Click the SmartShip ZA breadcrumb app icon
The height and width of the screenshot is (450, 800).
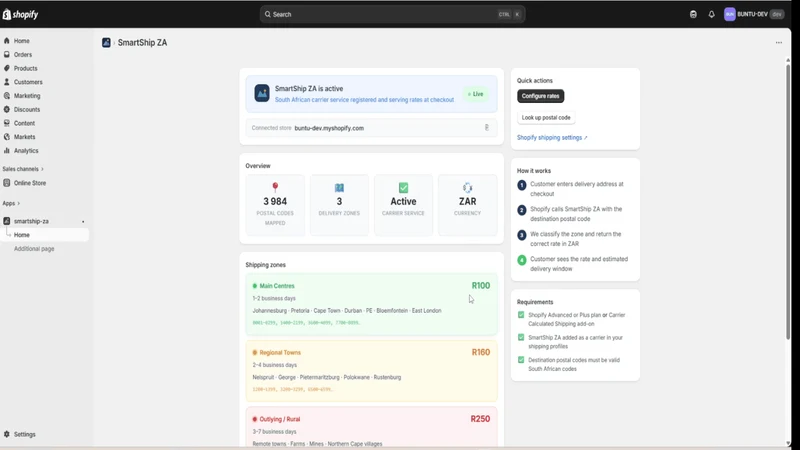pyautogui.click(x=106, y=43)
